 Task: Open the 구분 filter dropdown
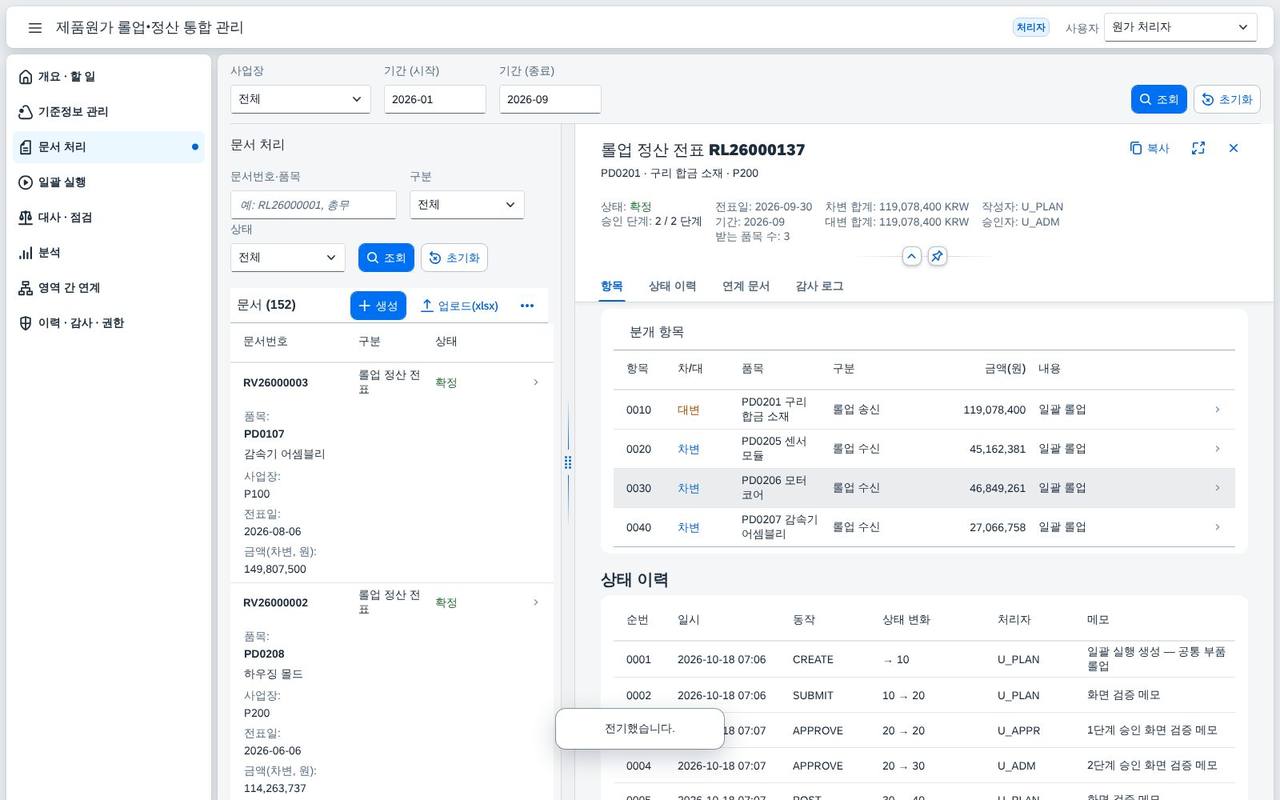(x=467, y=205)
